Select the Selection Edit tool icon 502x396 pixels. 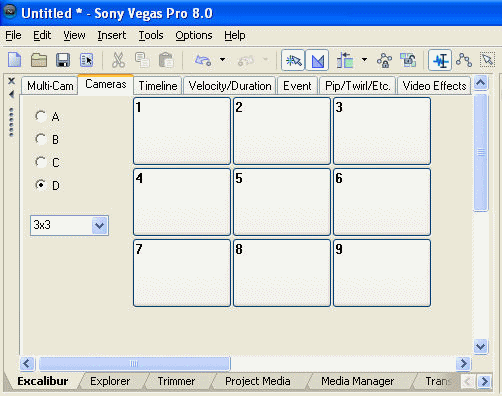coord(488,60)
